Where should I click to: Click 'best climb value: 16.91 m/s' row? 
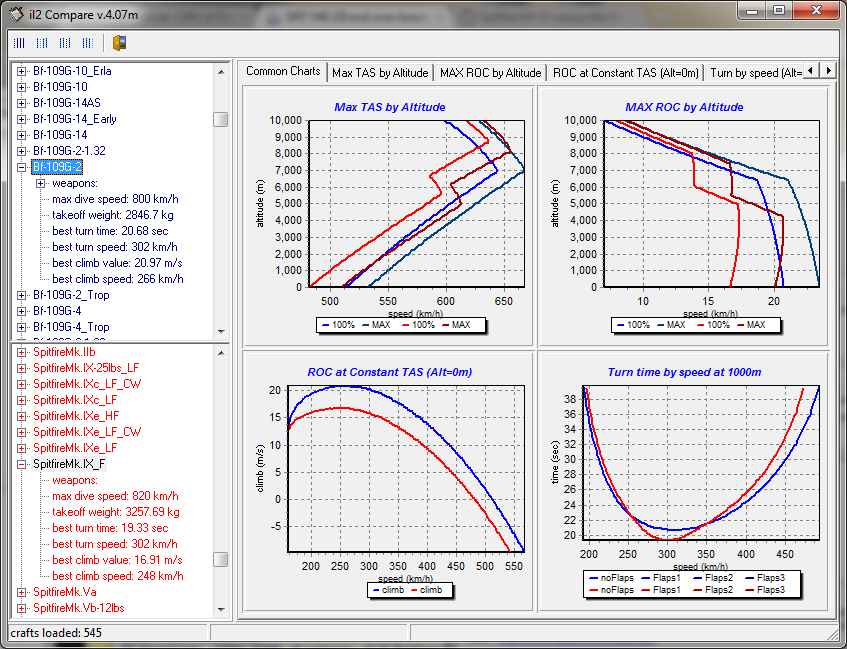(117, 560)
